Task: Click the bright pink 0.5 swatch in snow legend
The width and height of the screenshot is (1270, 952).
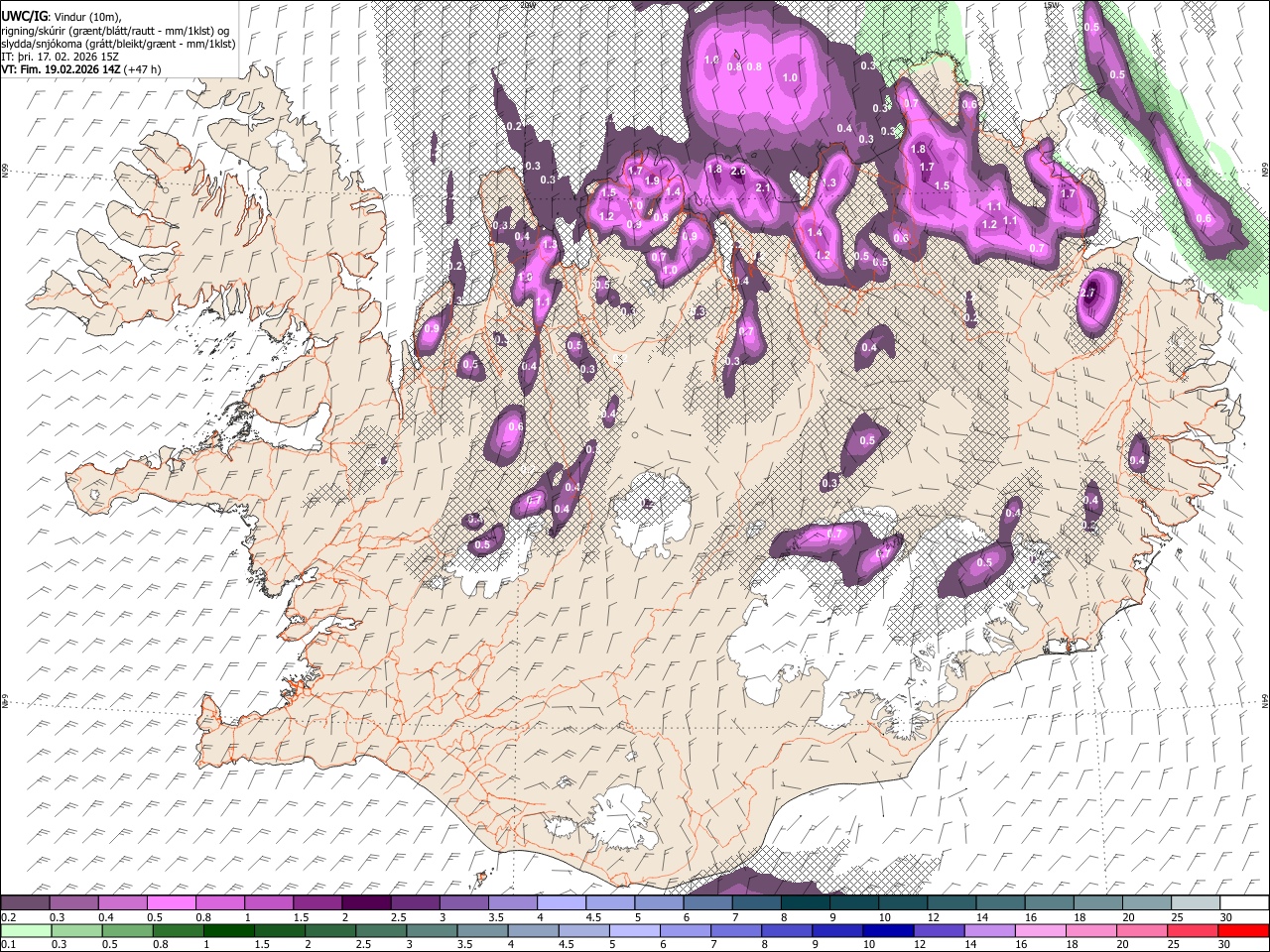Action: (172, 902)
